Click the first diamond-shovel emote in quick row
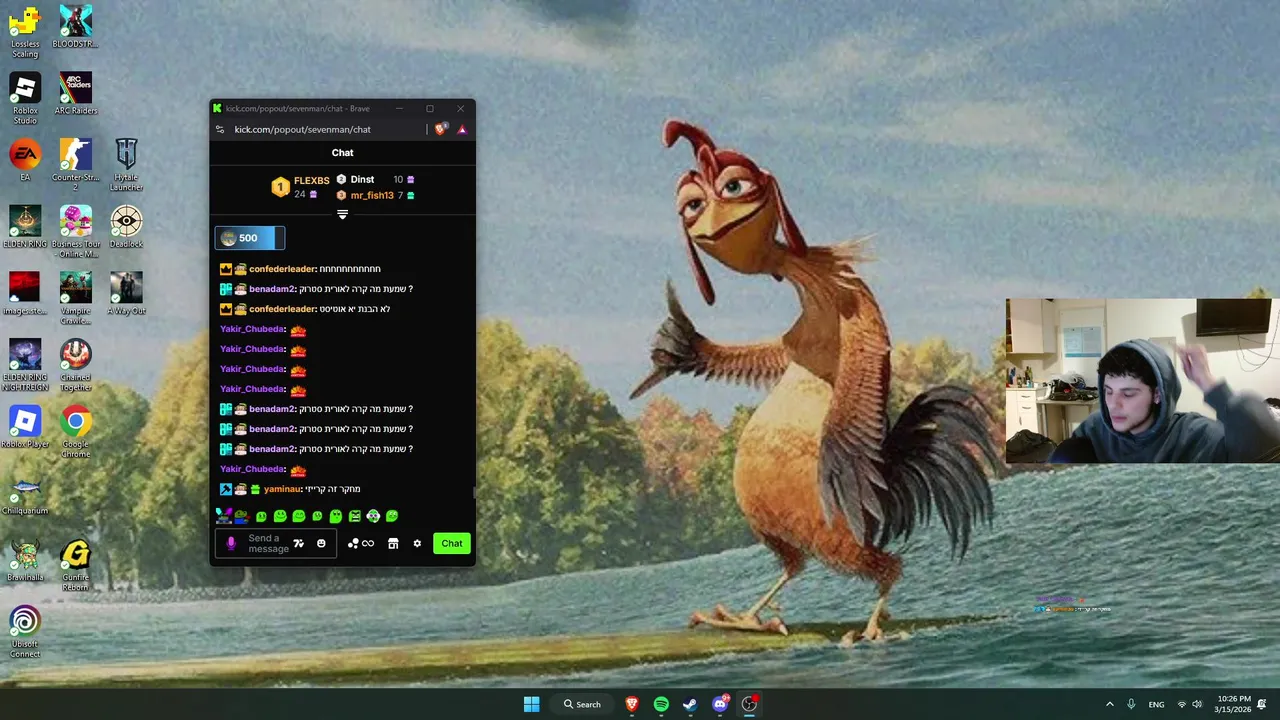 pyautogui.click(x=224, y=516)
